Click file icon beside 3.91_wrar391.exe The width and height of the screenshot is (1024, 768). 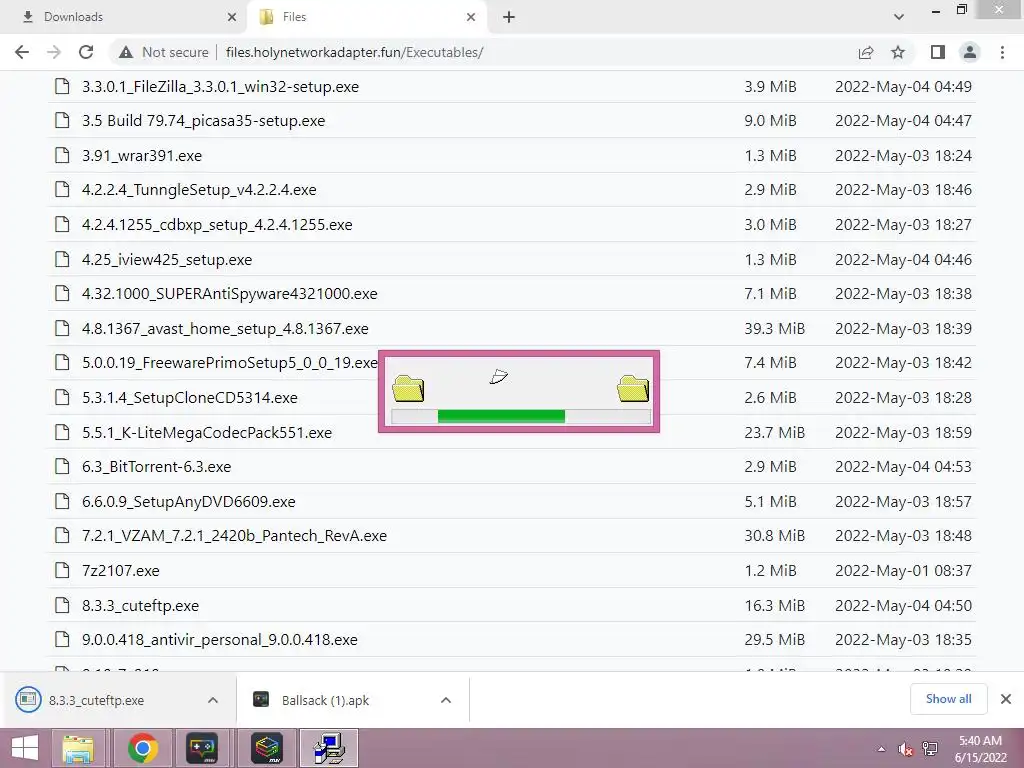pyautogui.click(x=62, y=155)
